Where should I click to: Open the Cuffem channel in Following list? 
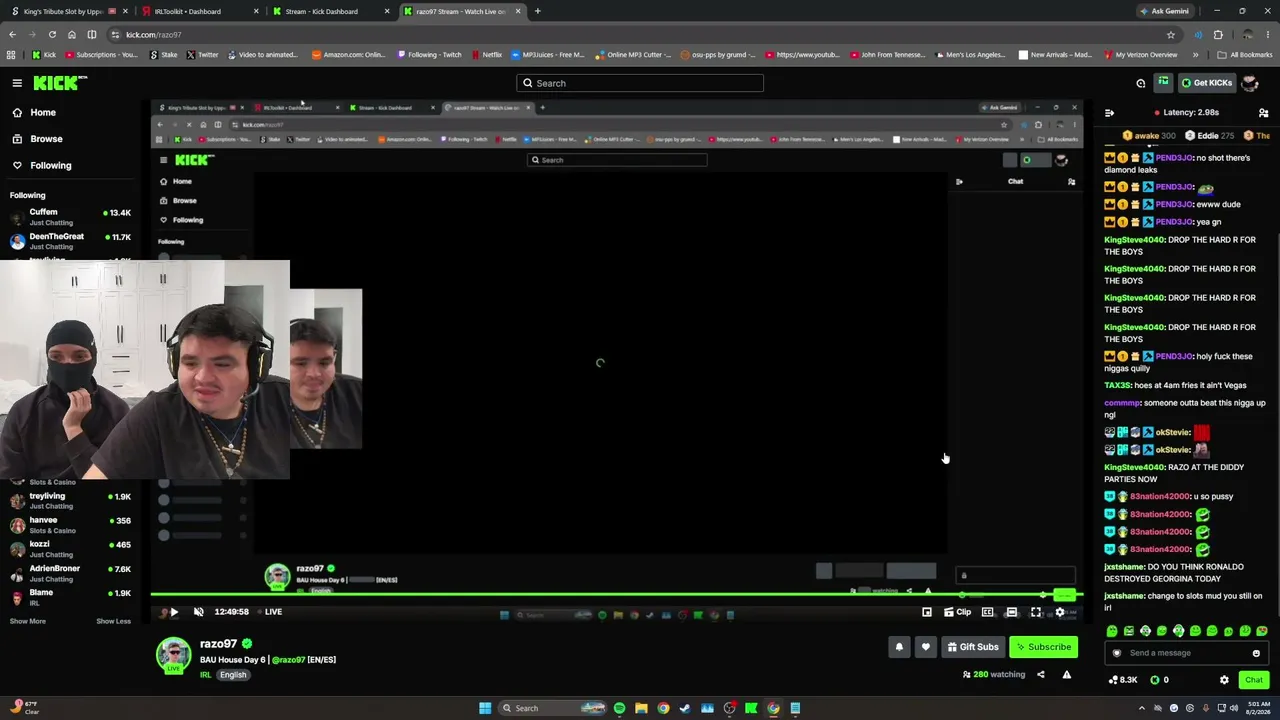point(70,216)
